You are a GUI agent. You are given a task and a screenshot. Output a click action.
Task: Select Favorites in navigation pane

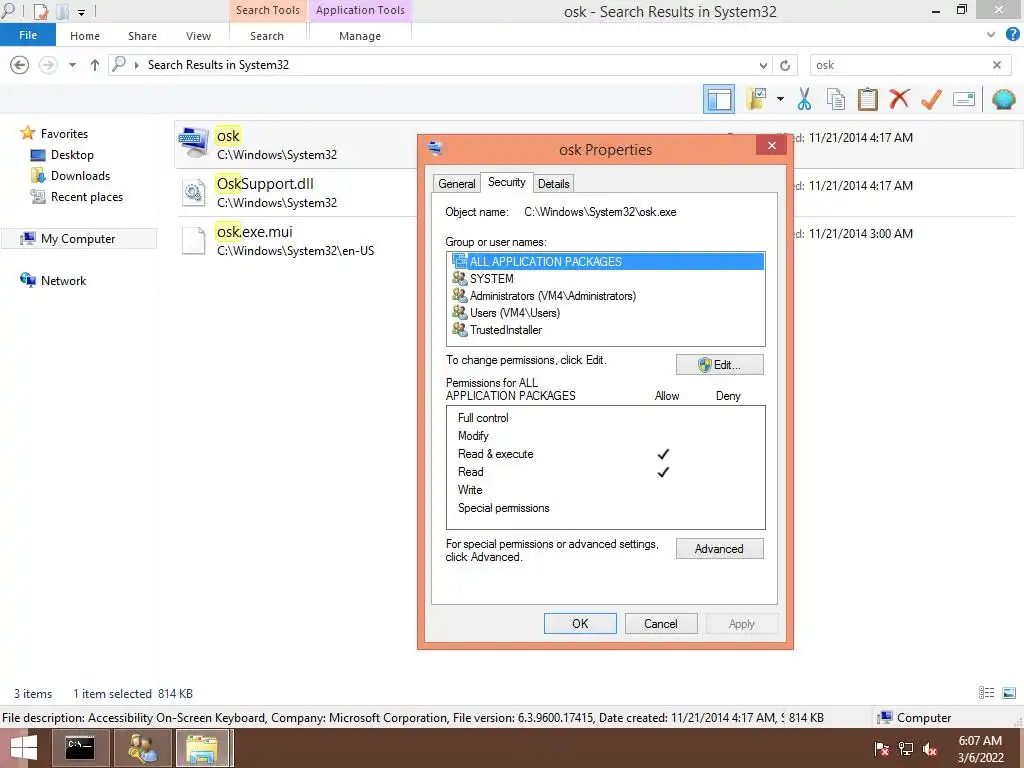[x=64, y=133]
